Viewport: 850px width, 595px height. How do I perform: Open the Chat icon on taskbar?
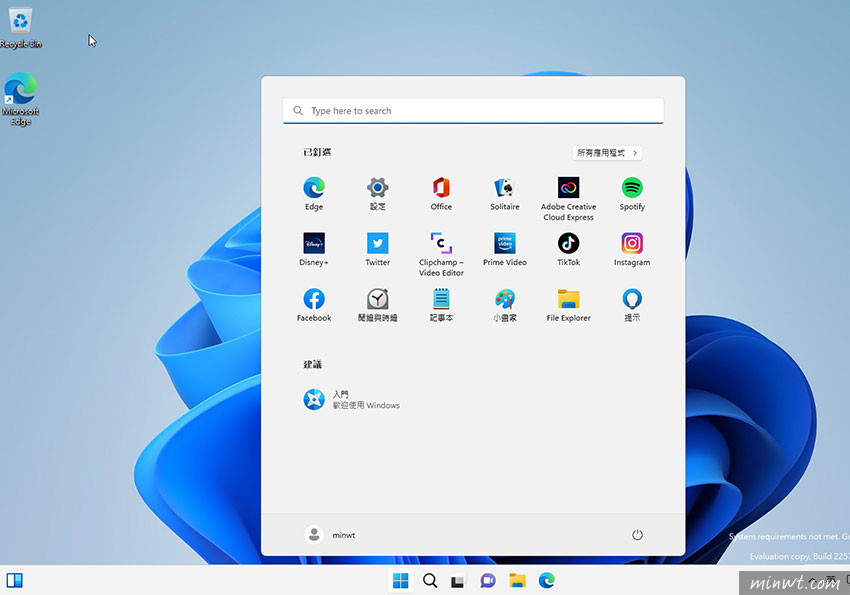[x=488, y=581]
